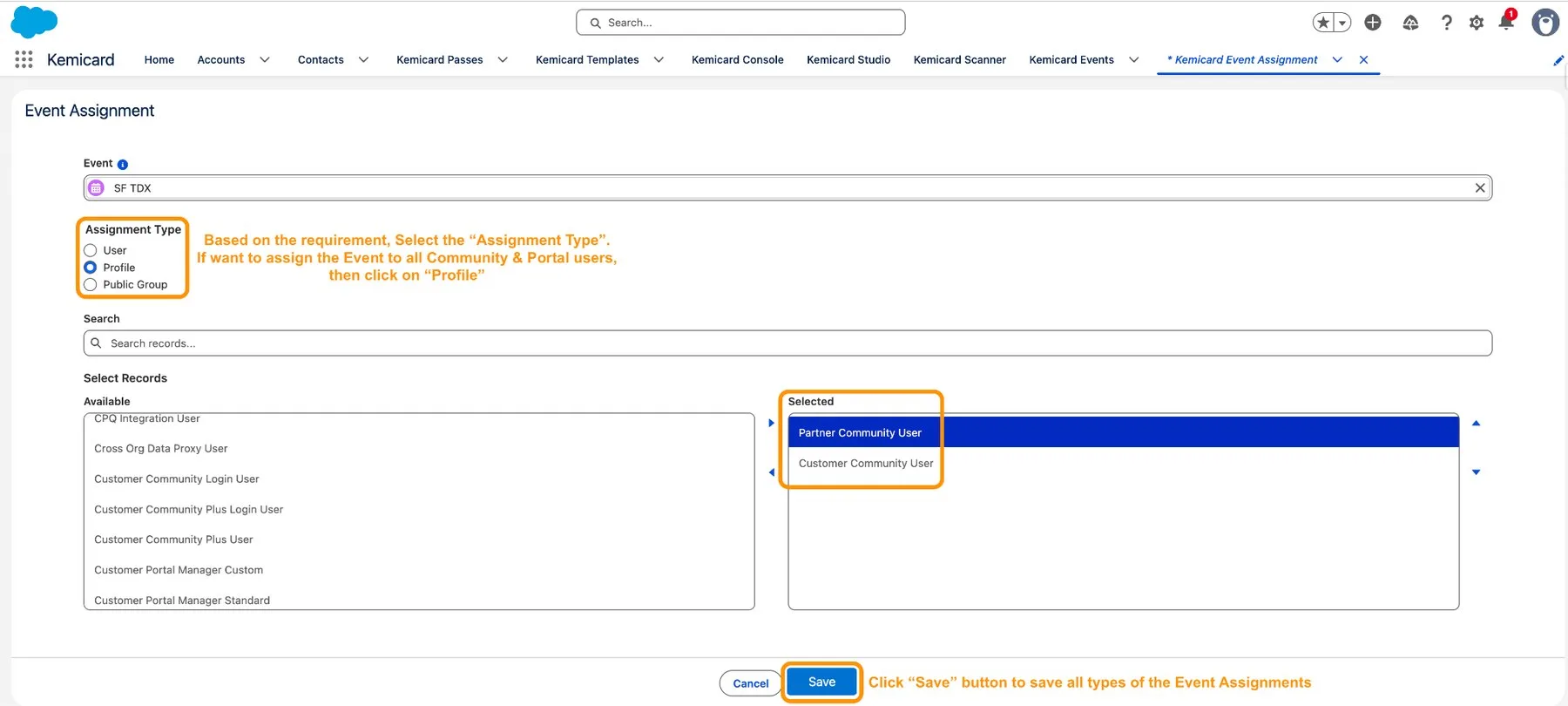Close the Kemicard Event Assignment tab
Image resolution: width=1568 pixels, height=706 pixels.
click(1363, 59)
